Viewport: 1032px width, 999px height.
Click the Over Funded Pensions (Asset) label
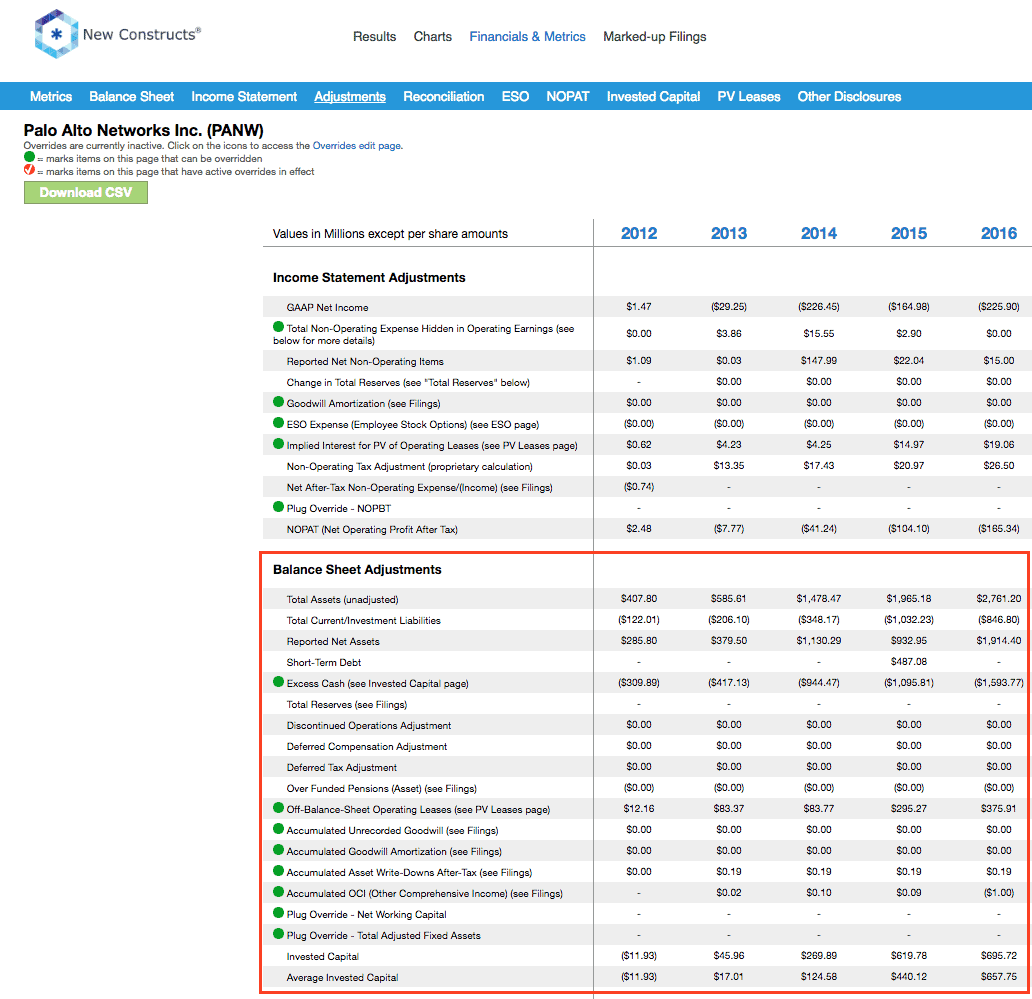point(382,788)
